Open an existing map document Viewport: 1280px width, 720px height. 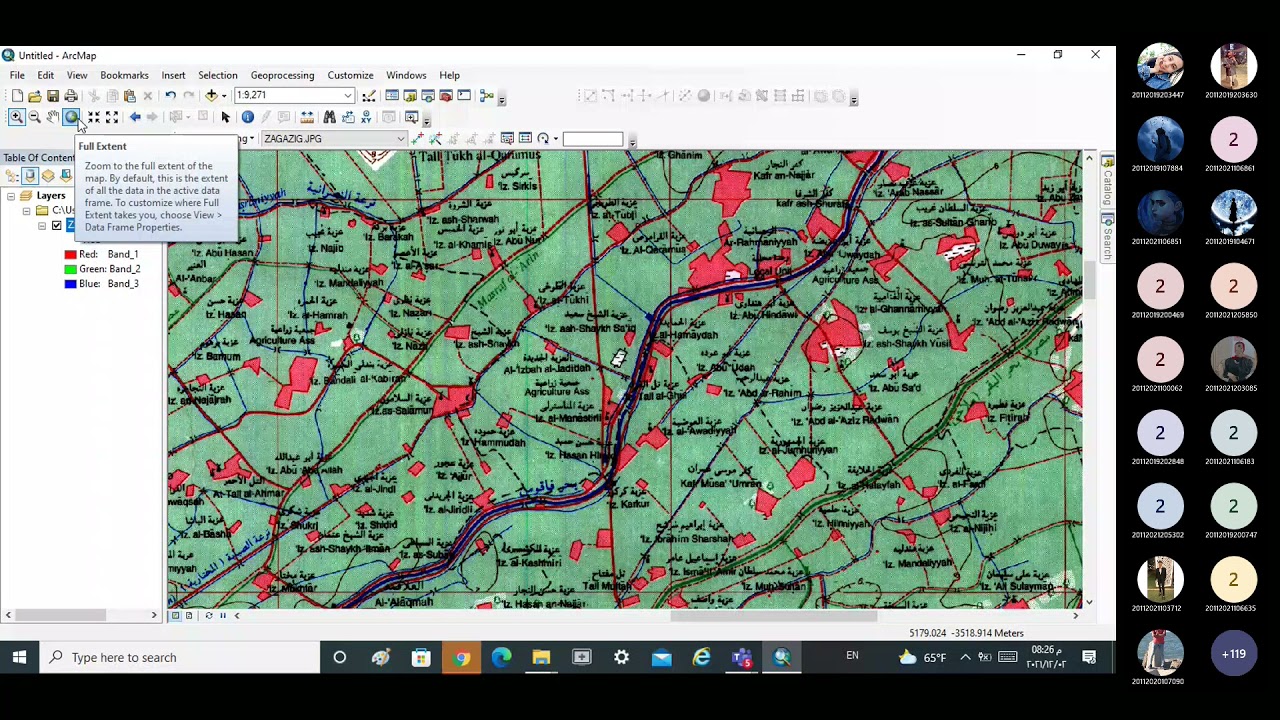point(35,96)
